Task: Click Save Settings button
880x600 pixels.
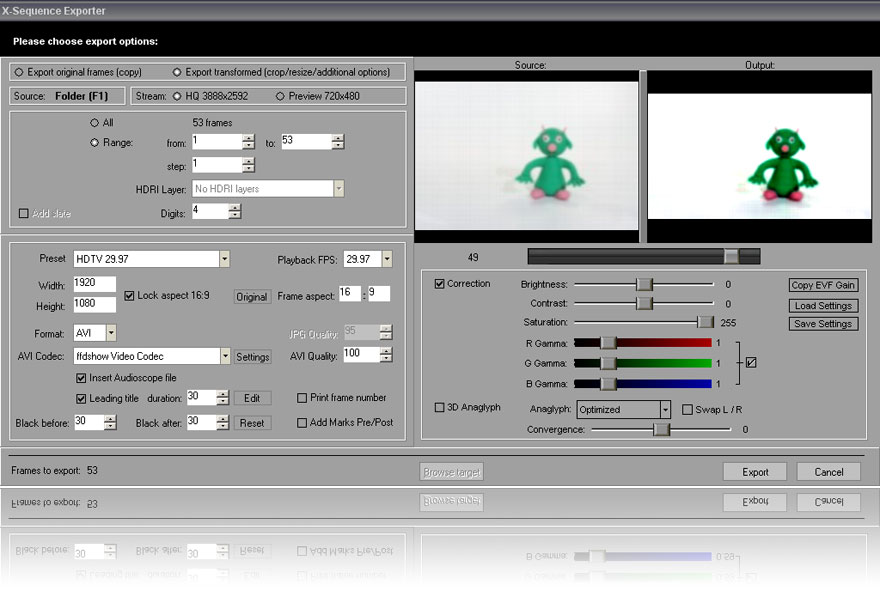Action: [823, 324]
